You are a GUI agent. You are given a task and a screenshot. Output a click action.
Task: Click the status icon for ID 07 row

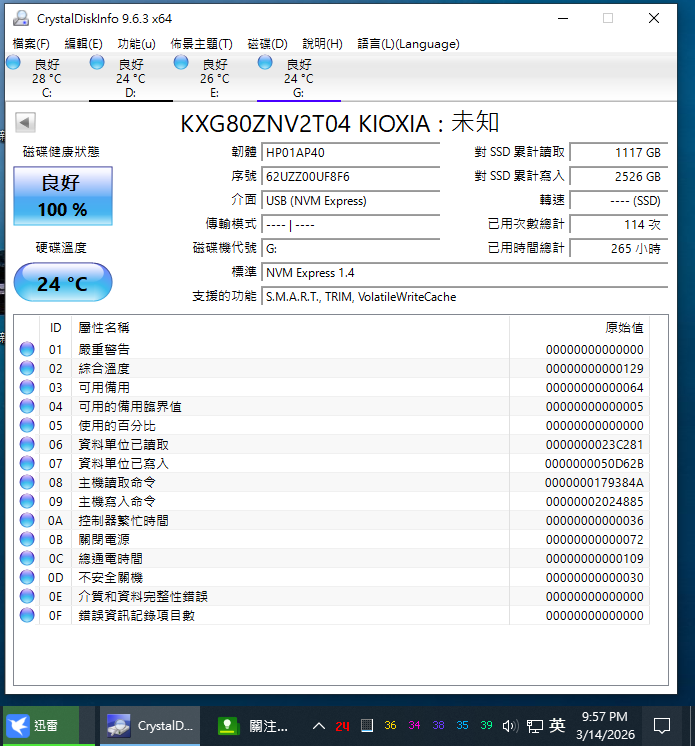(27, 463)
